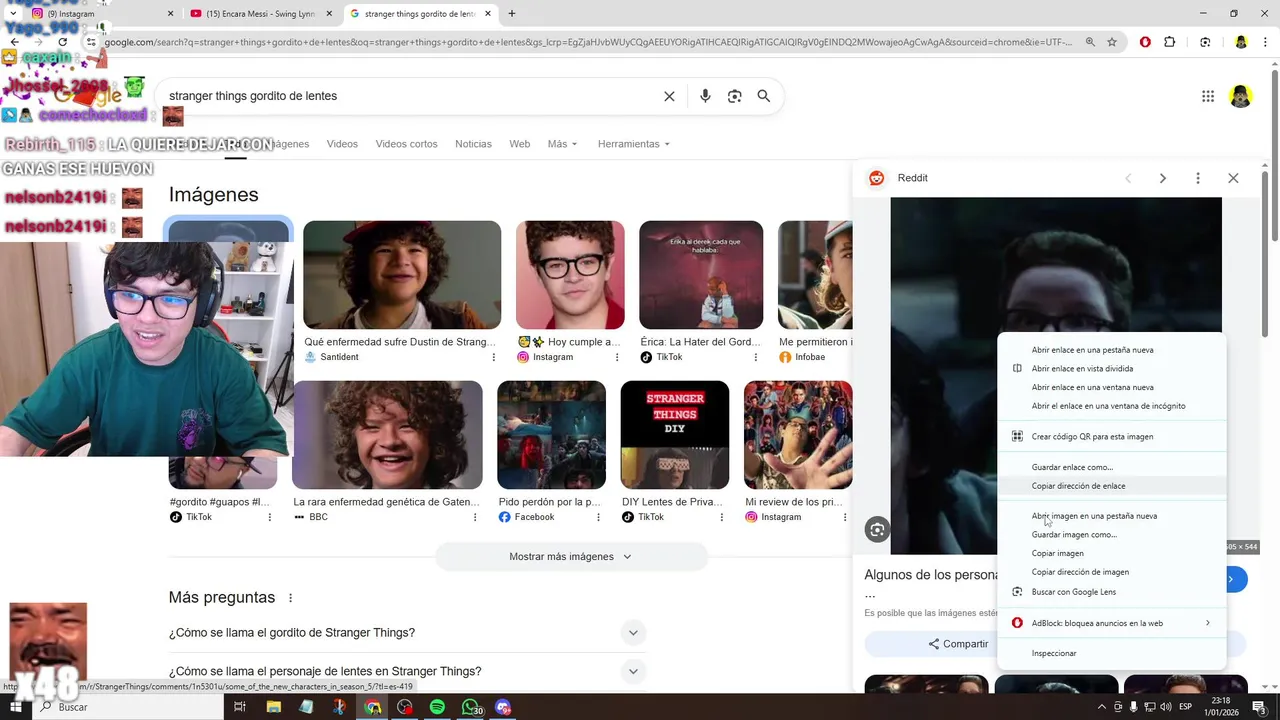Open the notifications center in taskbar
This screenshot has height=720, width=1280.
[x=1259, y=707]
